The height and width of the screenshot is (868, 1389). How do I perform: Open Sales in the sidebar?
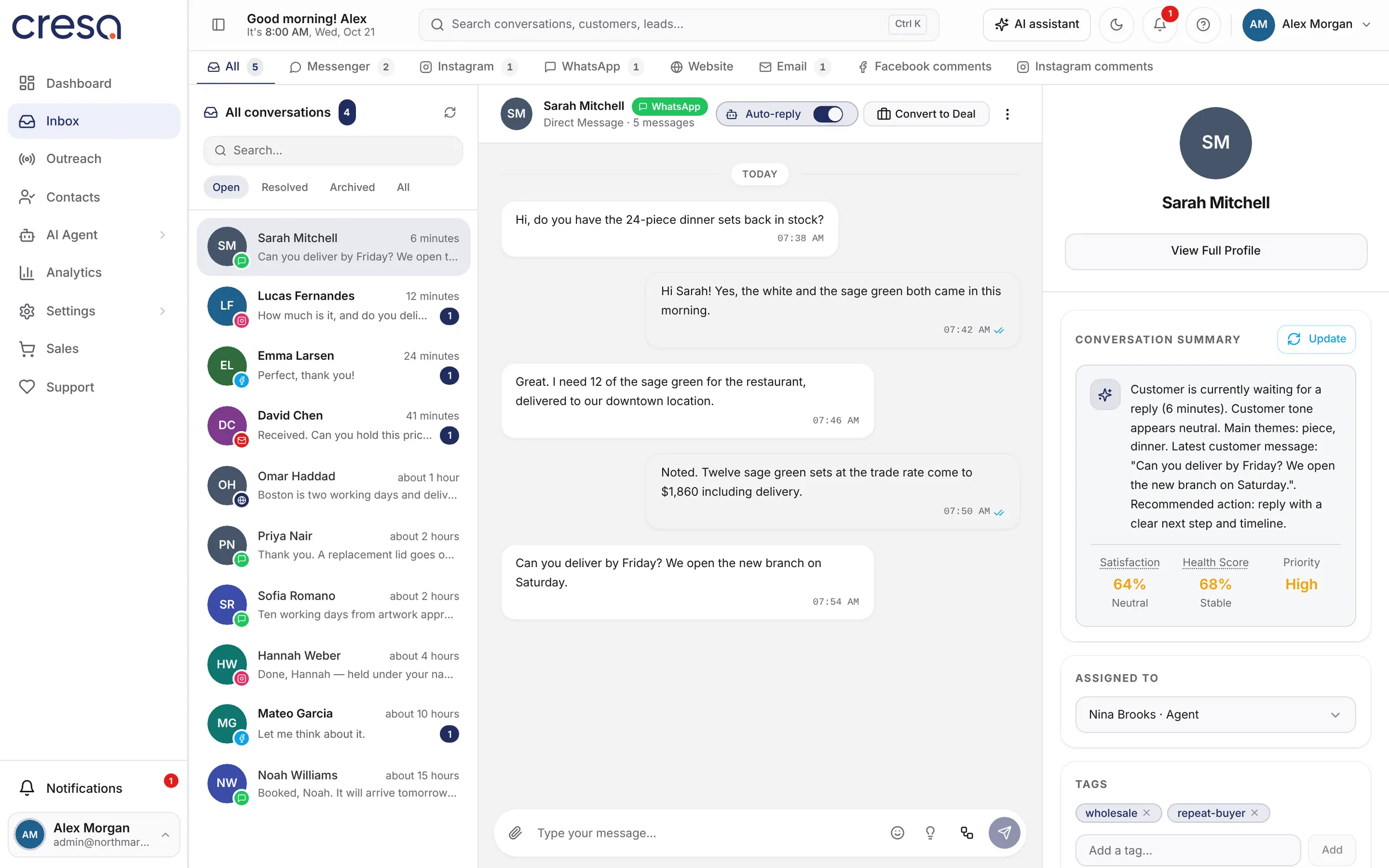click(94, 348)
